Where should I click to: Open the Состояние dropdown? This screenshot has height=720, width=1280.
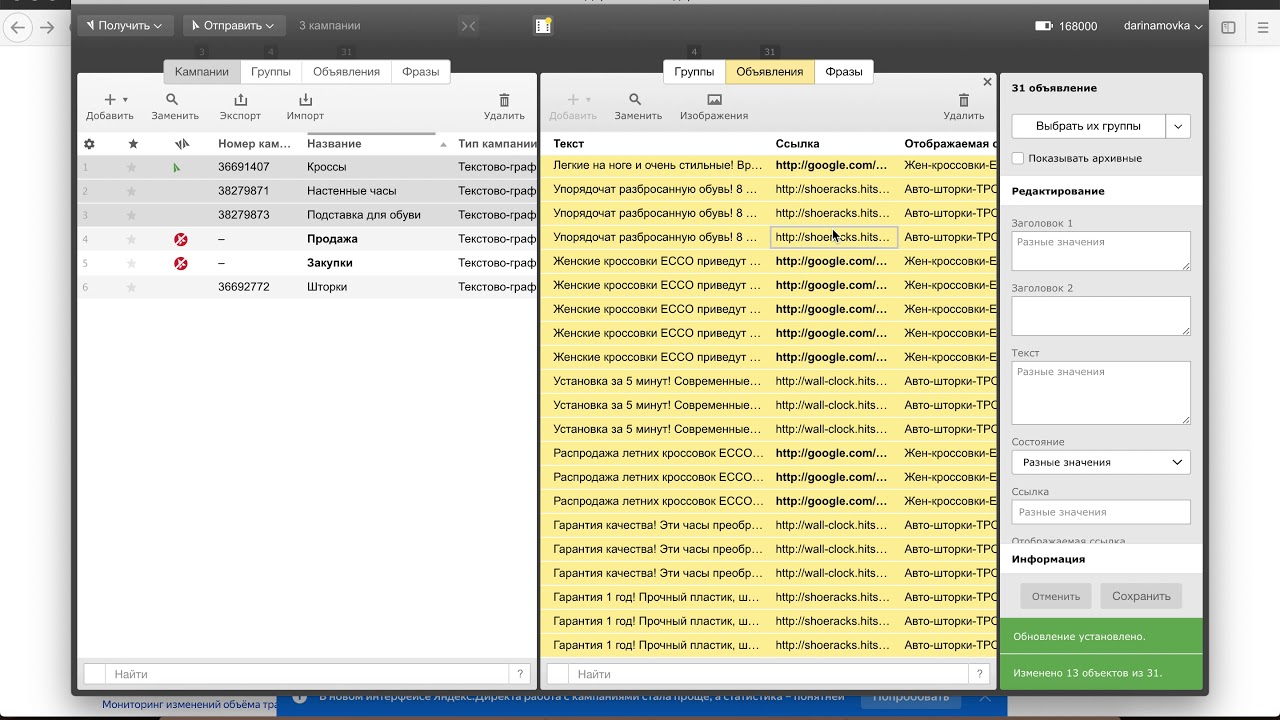(x=1101, y=462)
